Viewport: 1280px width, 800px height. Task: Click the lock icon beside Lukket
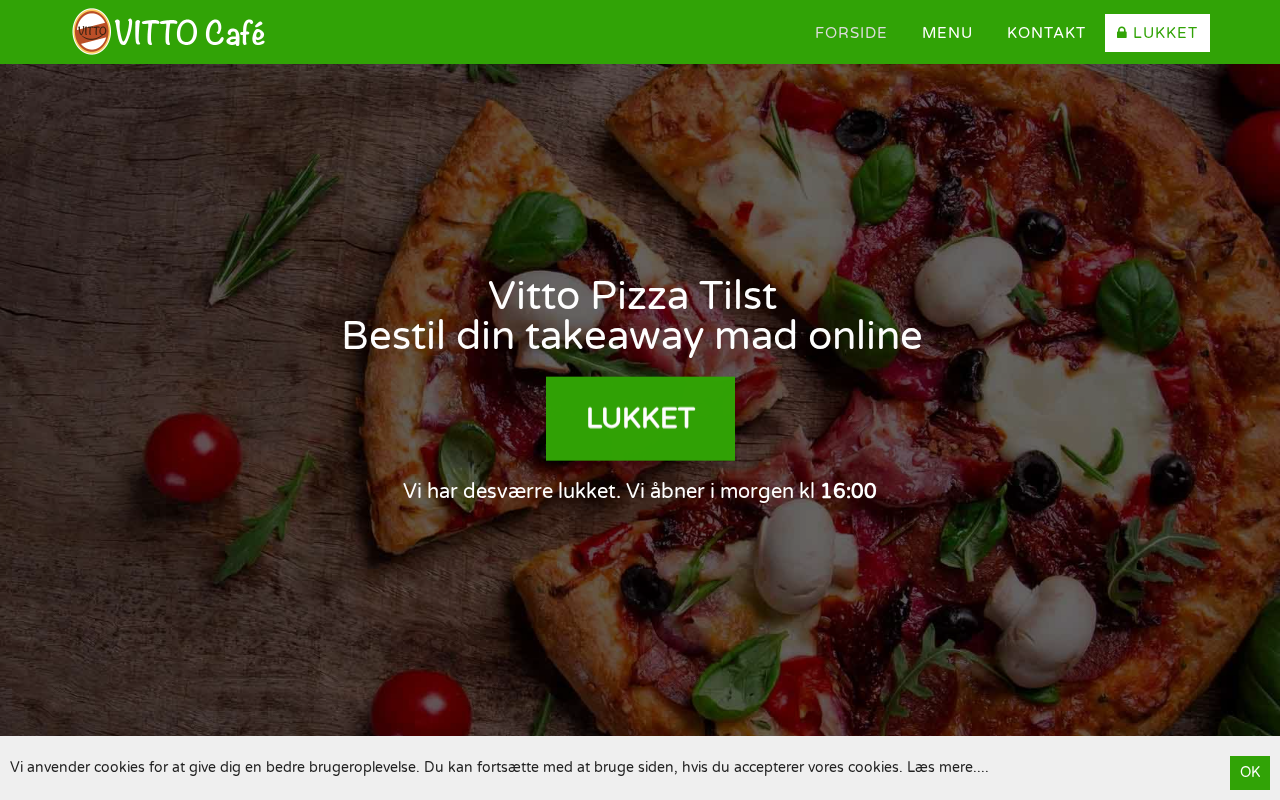tap(1122, 33)
